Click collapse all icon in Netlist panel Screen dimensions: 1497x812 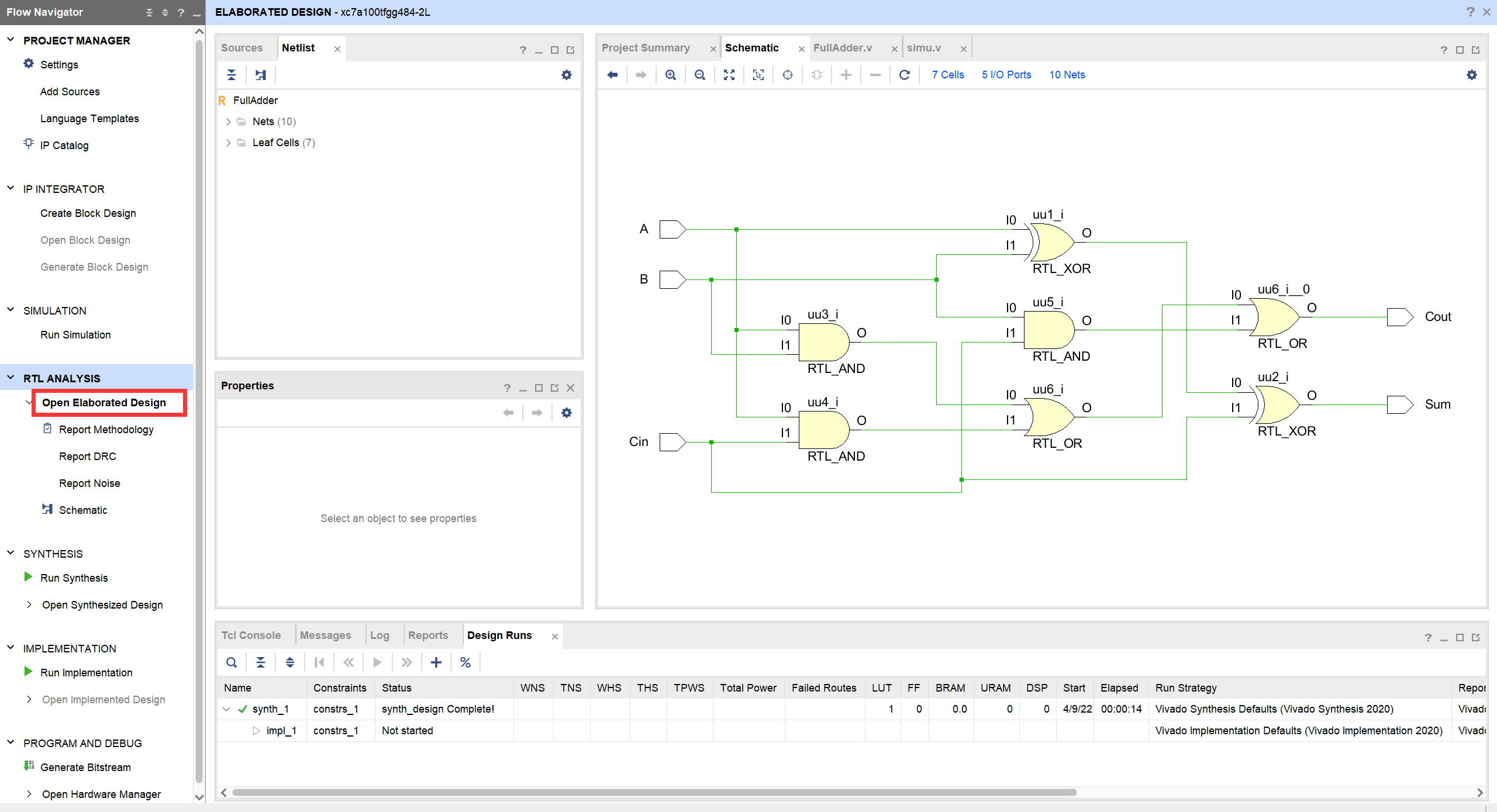tap(232, 75)
